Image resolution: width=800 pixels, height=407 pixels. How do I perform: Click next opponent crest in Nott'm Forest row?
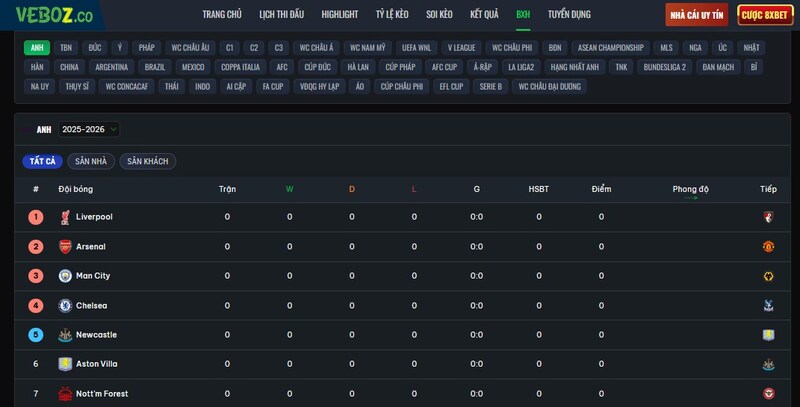pos(768,394)
